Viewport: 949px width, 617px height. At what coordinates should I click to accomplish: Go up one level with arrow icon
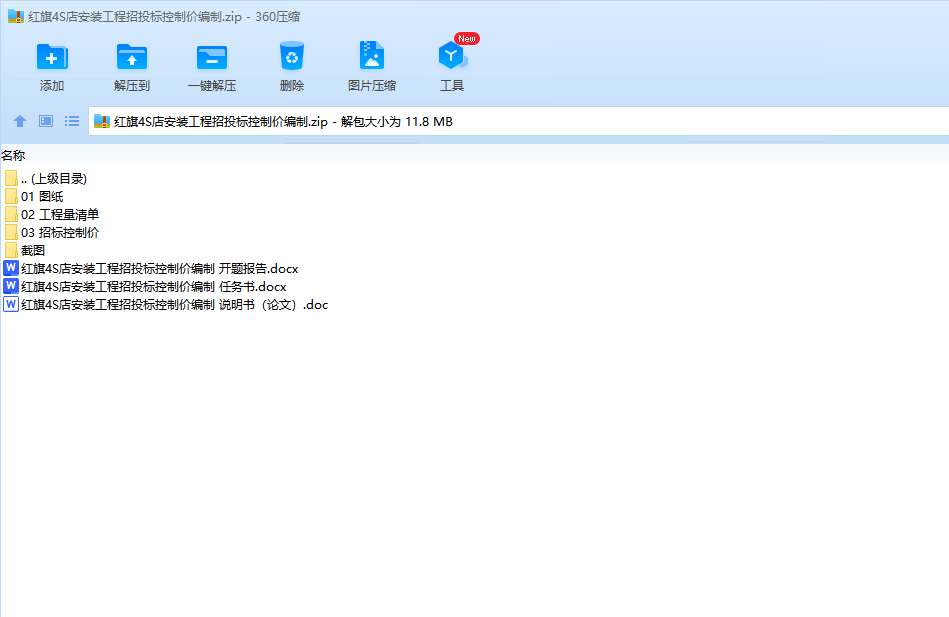pyautogui.click(x=19, y=121)
